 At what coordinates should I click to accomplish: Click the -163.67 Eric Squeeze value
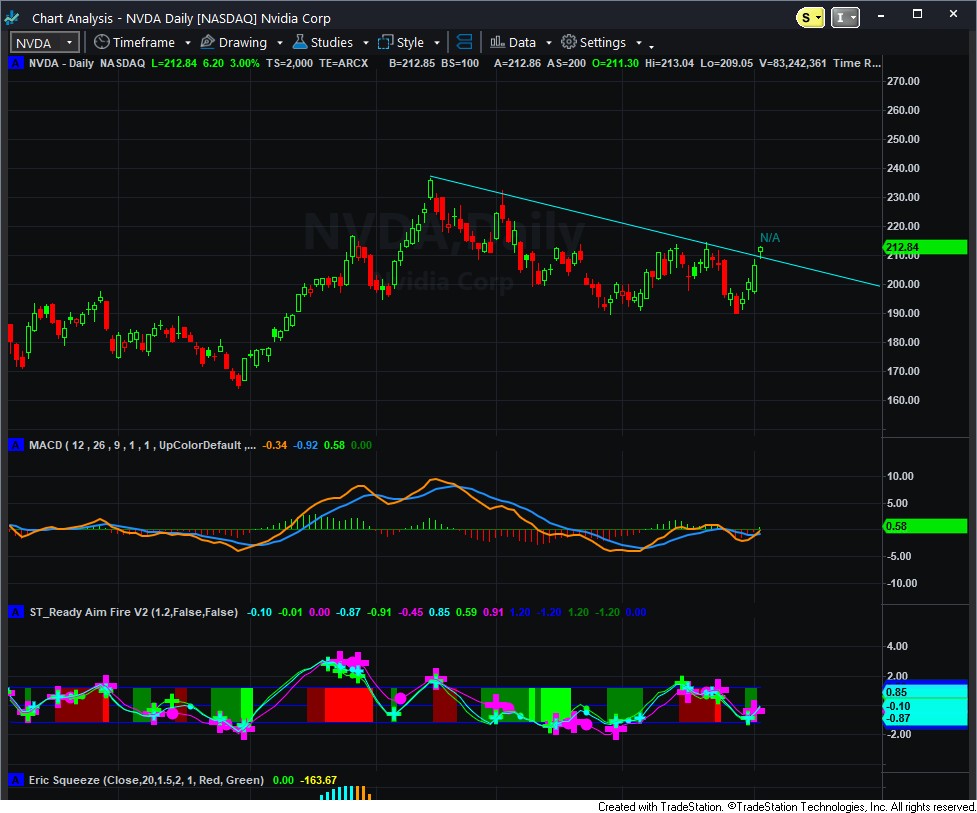click(x=318, y=780)
